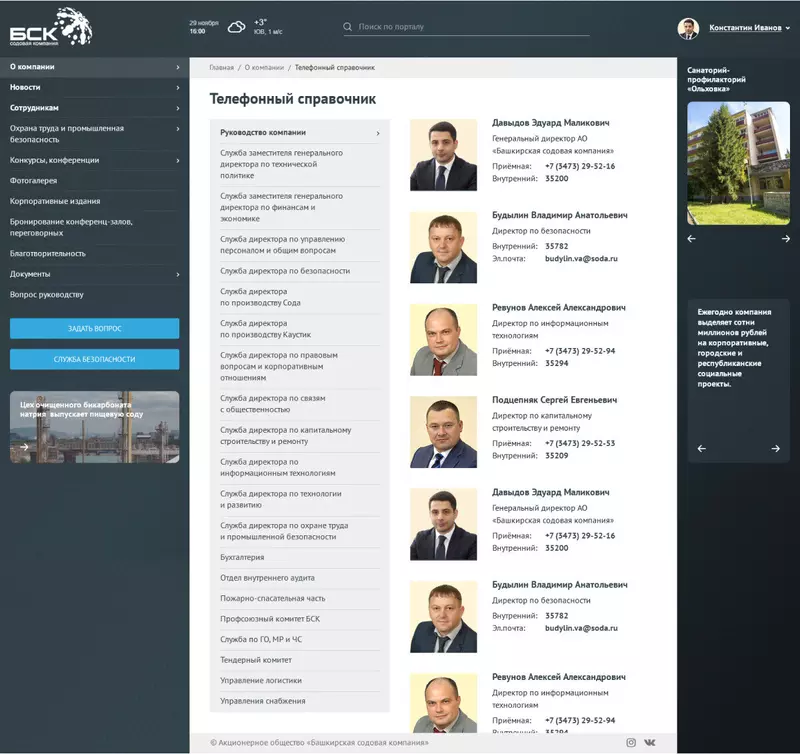
Task: Select Тендерный комитет department
Action: coord(256,660)
